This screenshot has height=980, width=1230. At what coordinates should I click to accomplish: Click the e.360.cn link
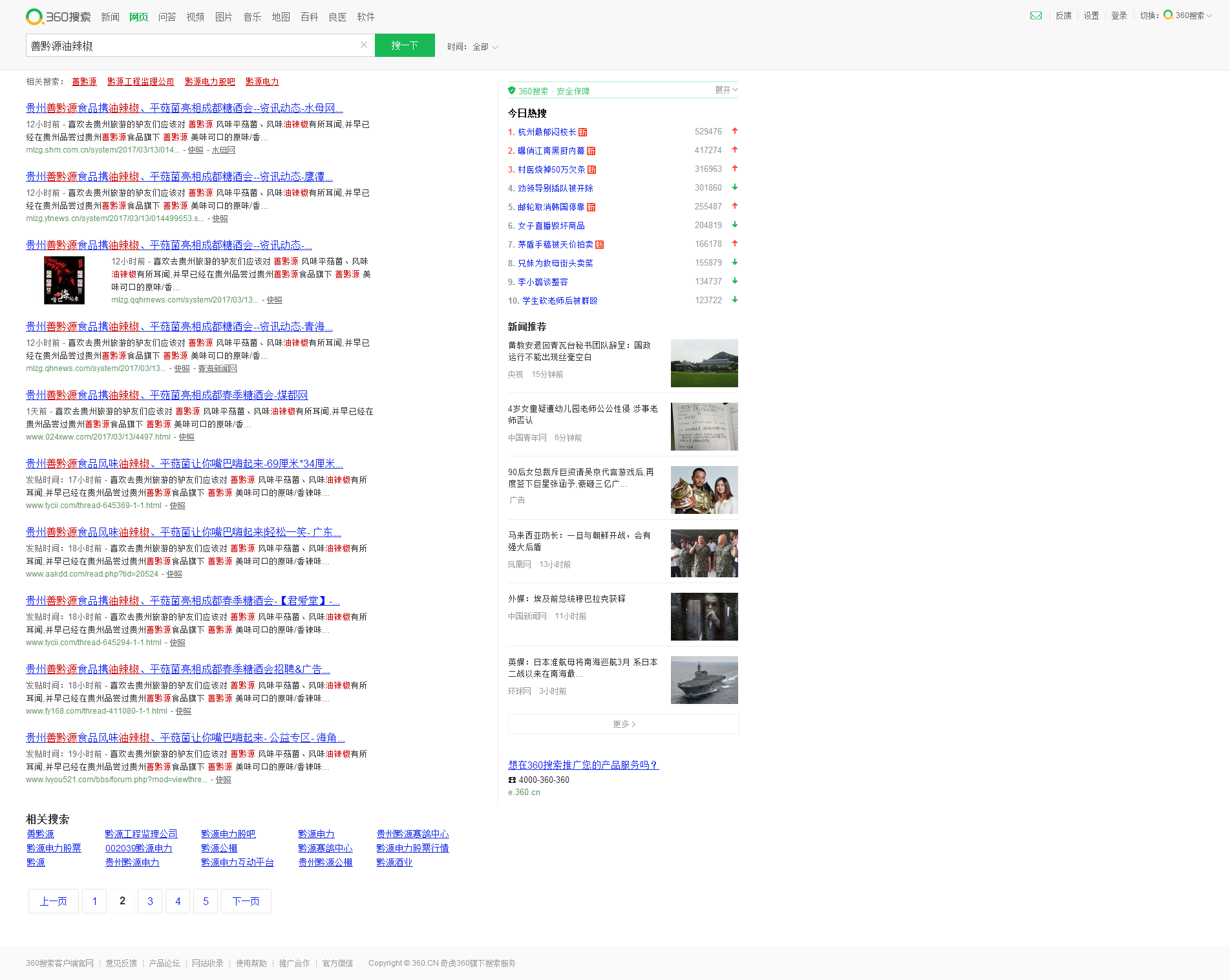click(x=524, y=793)
